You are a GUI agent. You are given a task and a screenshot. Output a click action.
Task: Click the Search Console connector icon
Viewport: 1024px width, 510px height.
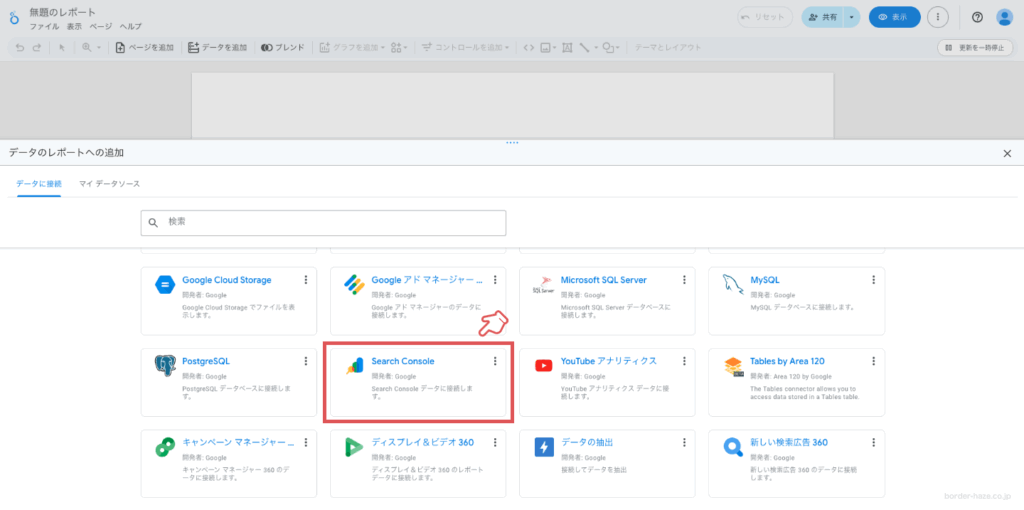coord(353,366)
